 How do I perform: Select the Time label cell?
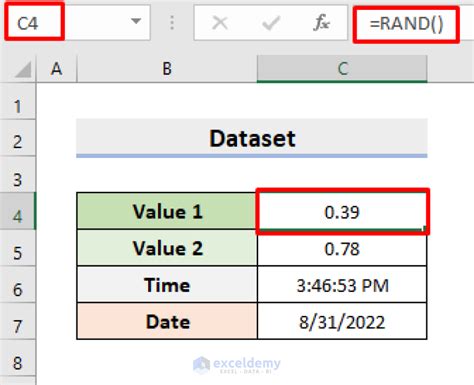click(167, 285)
